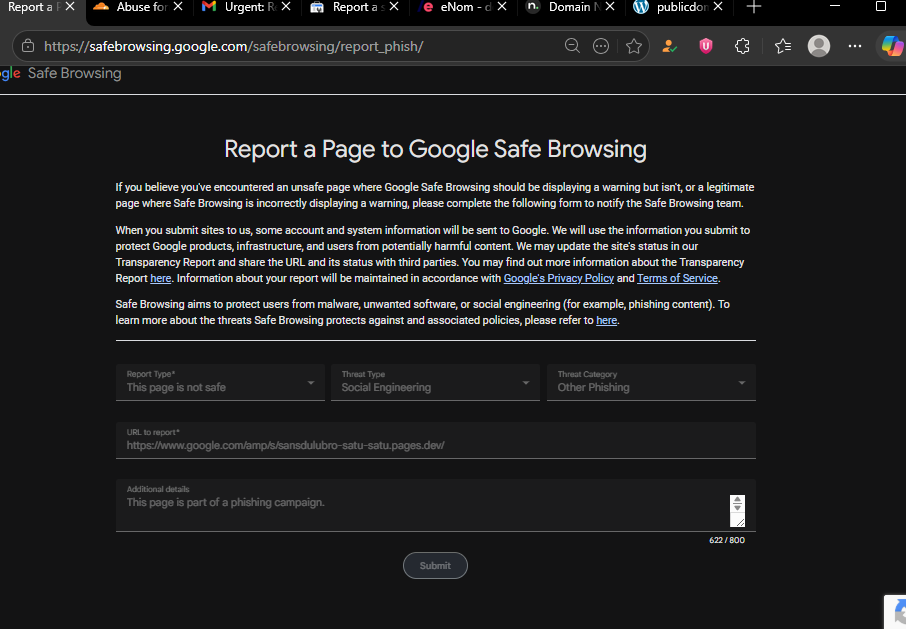Click the reCAPTCHA badge at bottom right
The height and width of the screenshot is (629, 906).
[895, 612]
